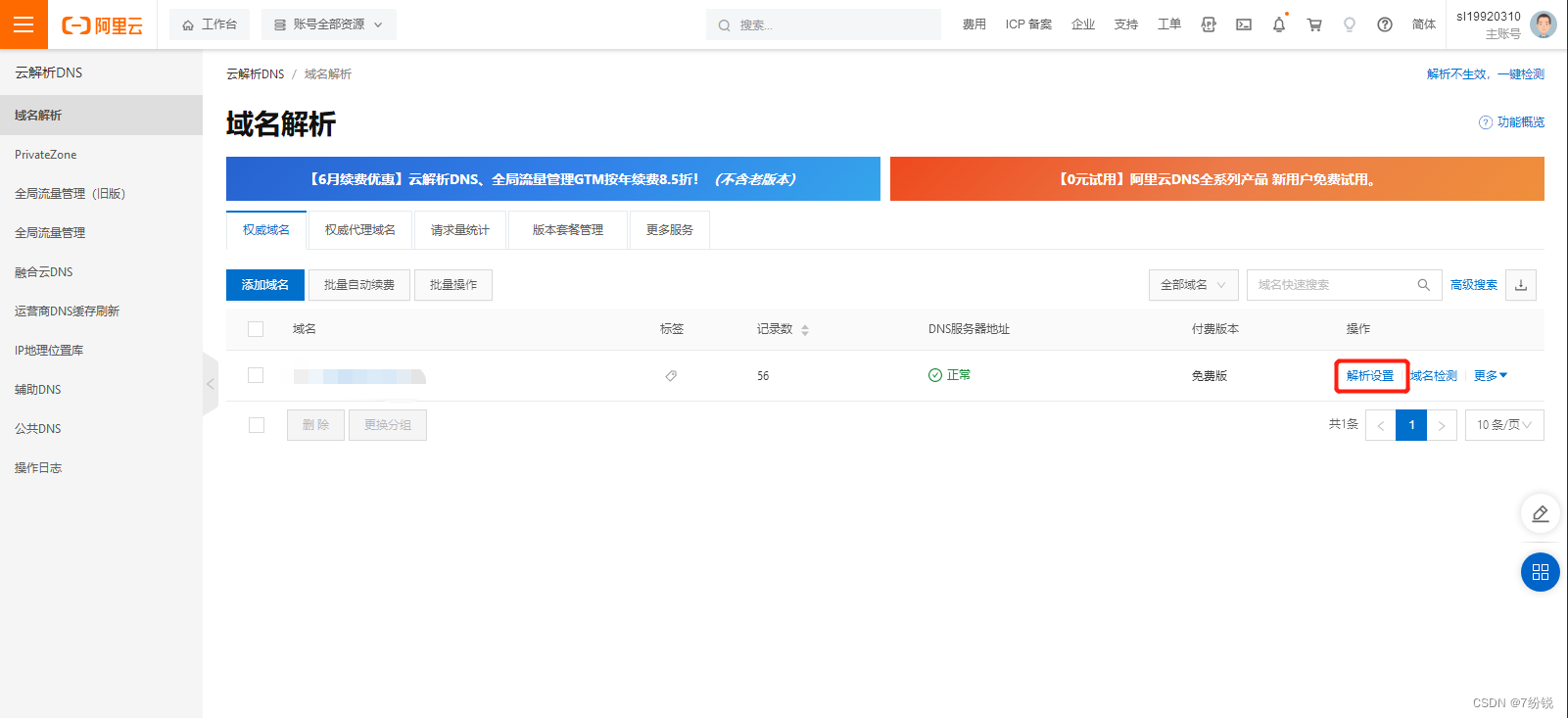Click the 添加域名 button
The height and width of the screenshot is (718, 1568).
point(265,285)
